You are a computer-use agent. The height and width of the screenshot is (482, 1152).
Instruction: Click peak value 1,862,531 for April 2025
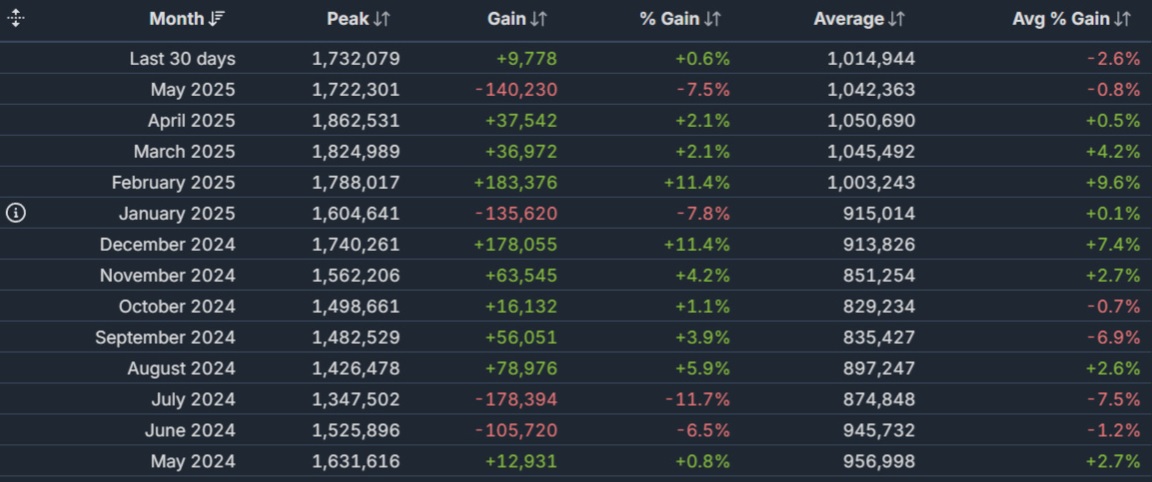tap(355, 121)
